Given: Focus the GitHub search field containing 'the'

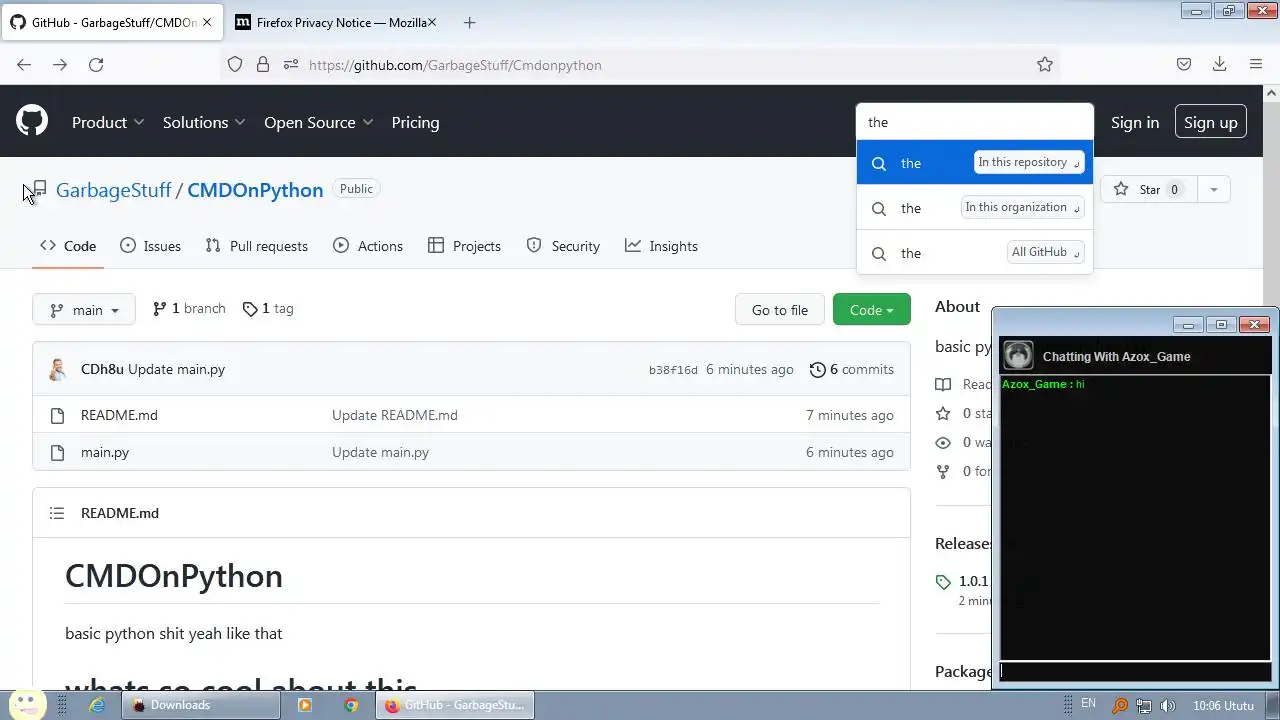Looking at the screenshot, I should point(975,122).
